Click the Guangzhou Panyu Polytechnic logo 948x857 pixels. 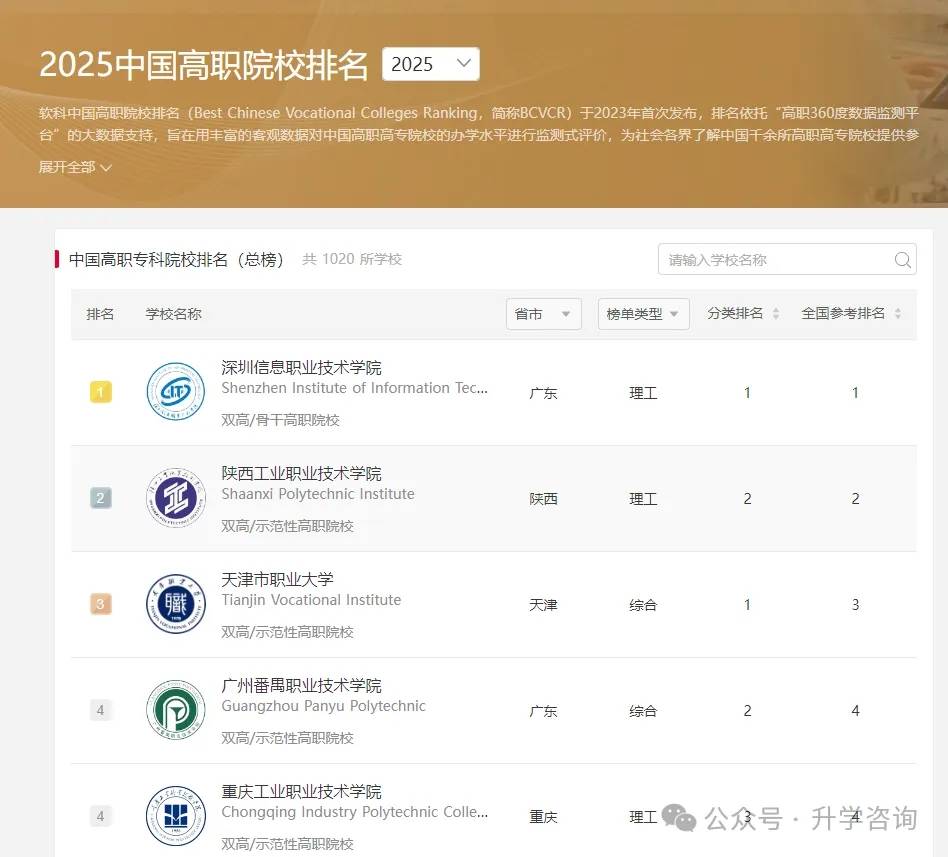[x=176, y=709]
